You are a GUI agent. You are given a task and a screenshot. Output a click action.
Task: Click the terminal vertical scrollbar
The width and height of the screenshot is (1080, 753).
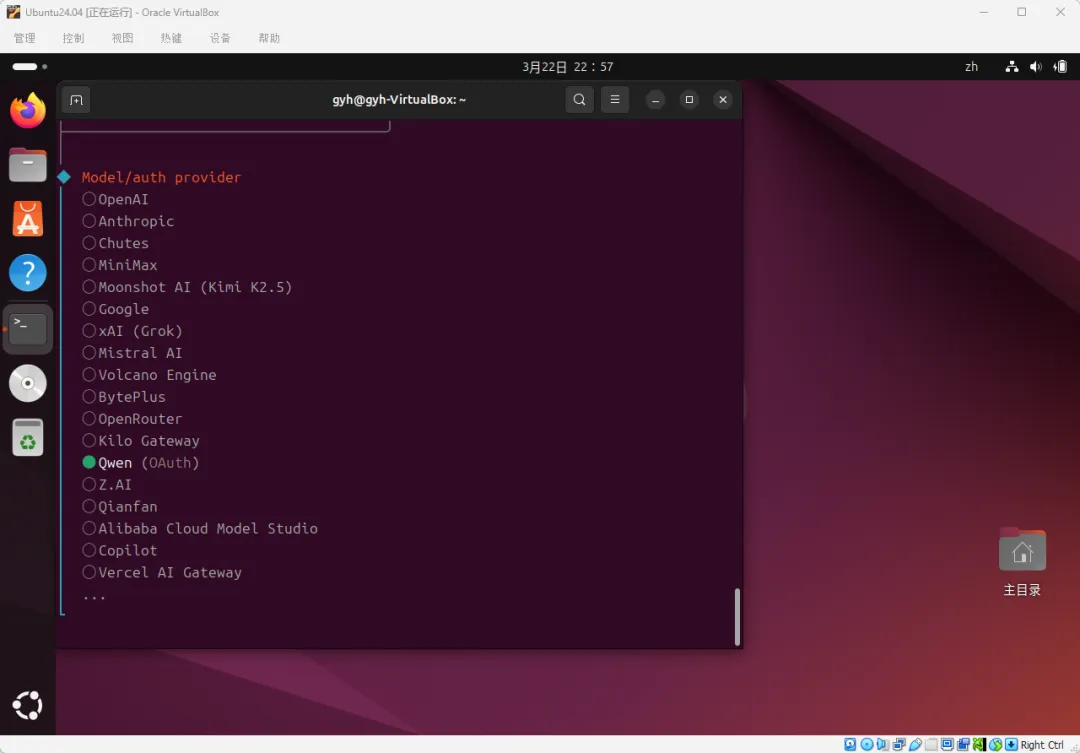tap(737, 617)
